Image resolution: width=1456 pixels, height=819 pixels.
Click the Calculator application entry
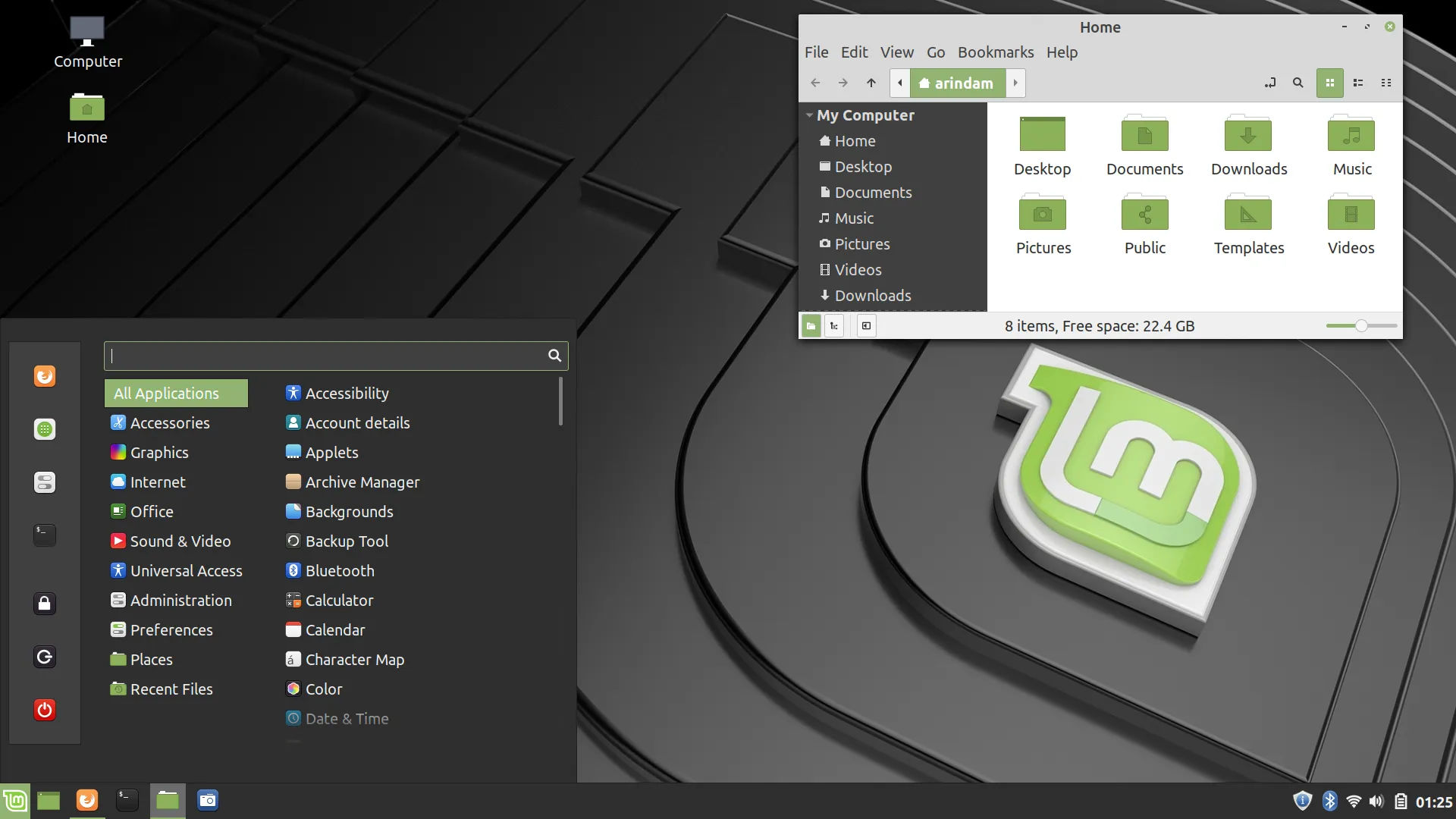(339, 600)
